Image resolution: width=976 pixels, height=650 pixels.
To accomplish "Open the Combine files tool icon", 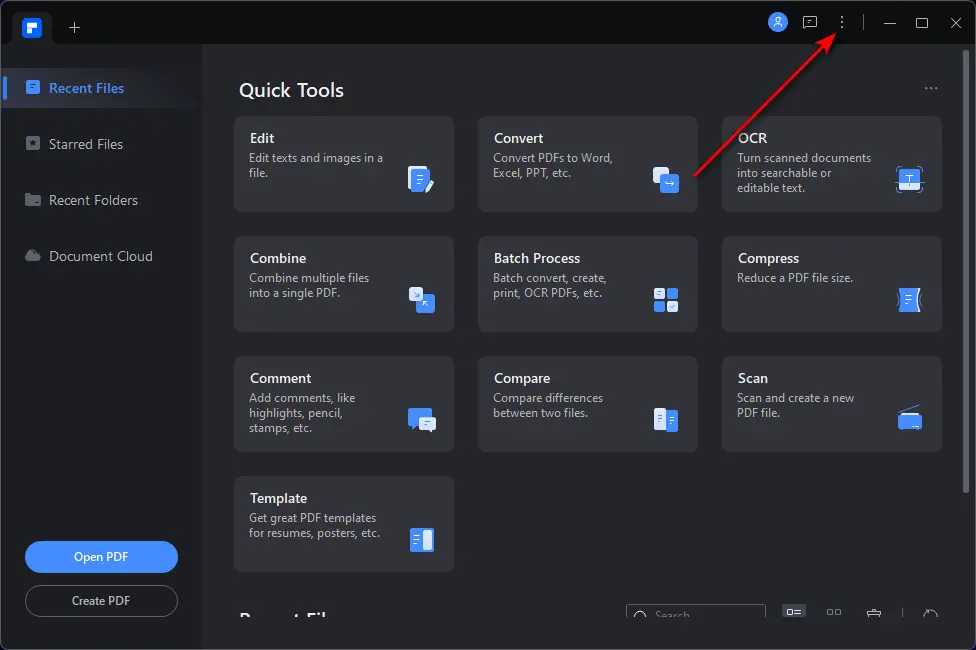I will pos(421,299).
